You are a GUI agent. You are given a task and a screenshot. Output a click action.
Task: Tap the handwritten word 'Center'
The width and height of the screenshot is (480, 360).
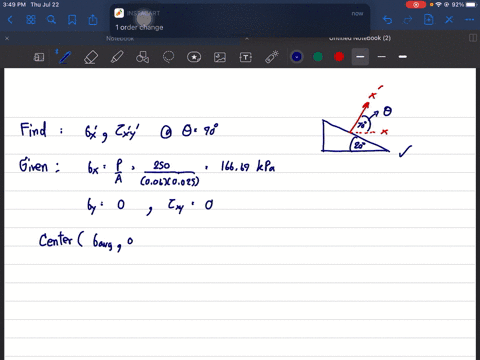55,240
